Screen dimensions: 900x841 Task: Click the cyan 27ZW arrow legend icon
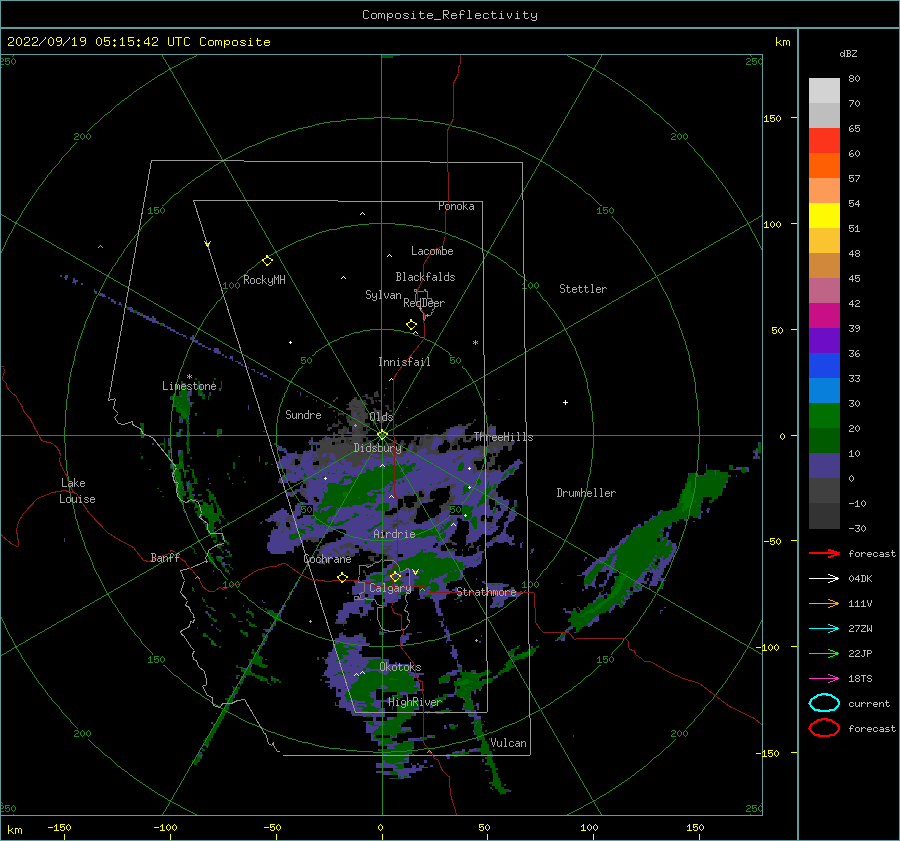click(x=824, y=629)
